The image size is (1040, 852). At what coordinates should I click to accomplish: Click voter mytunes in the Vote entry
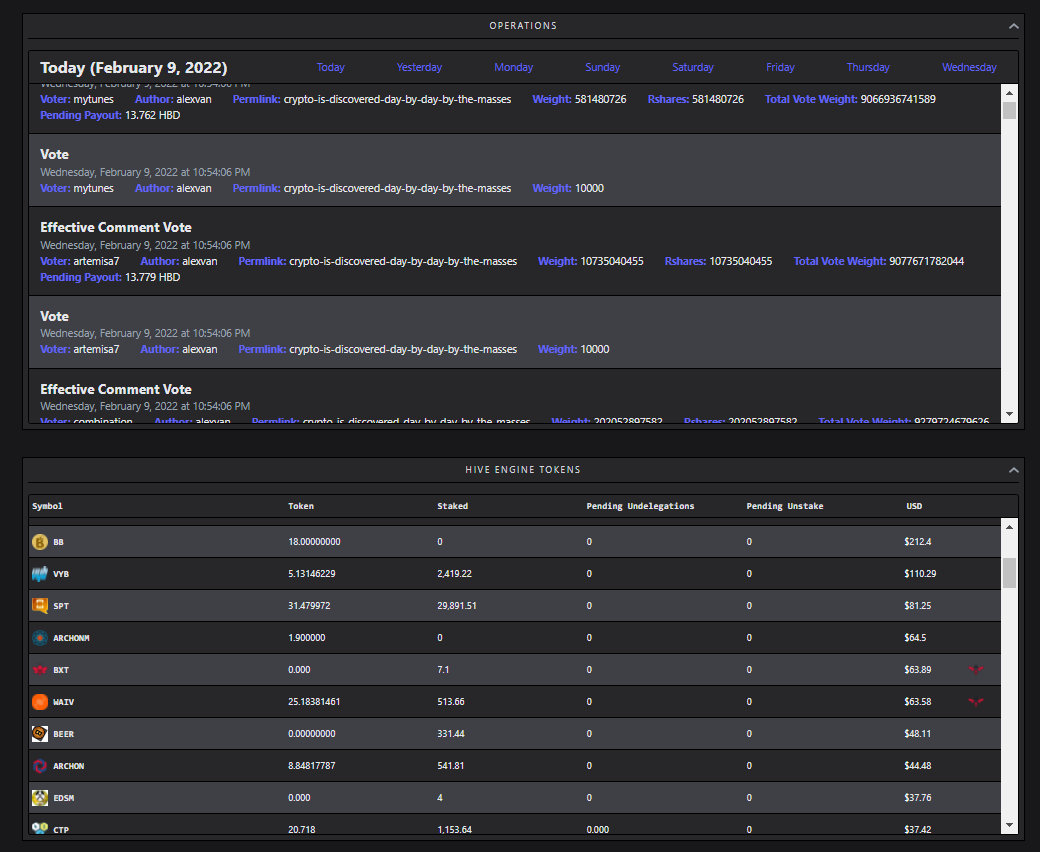94,188
